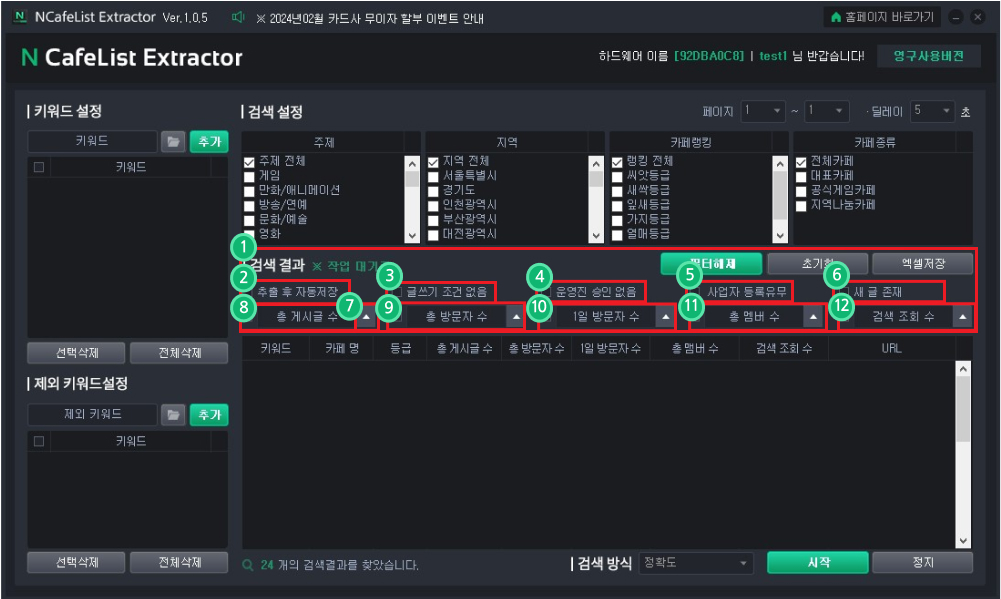
Task: Open the 검색 방식 정확도 dropdown
Action: (x=696, y=563)
